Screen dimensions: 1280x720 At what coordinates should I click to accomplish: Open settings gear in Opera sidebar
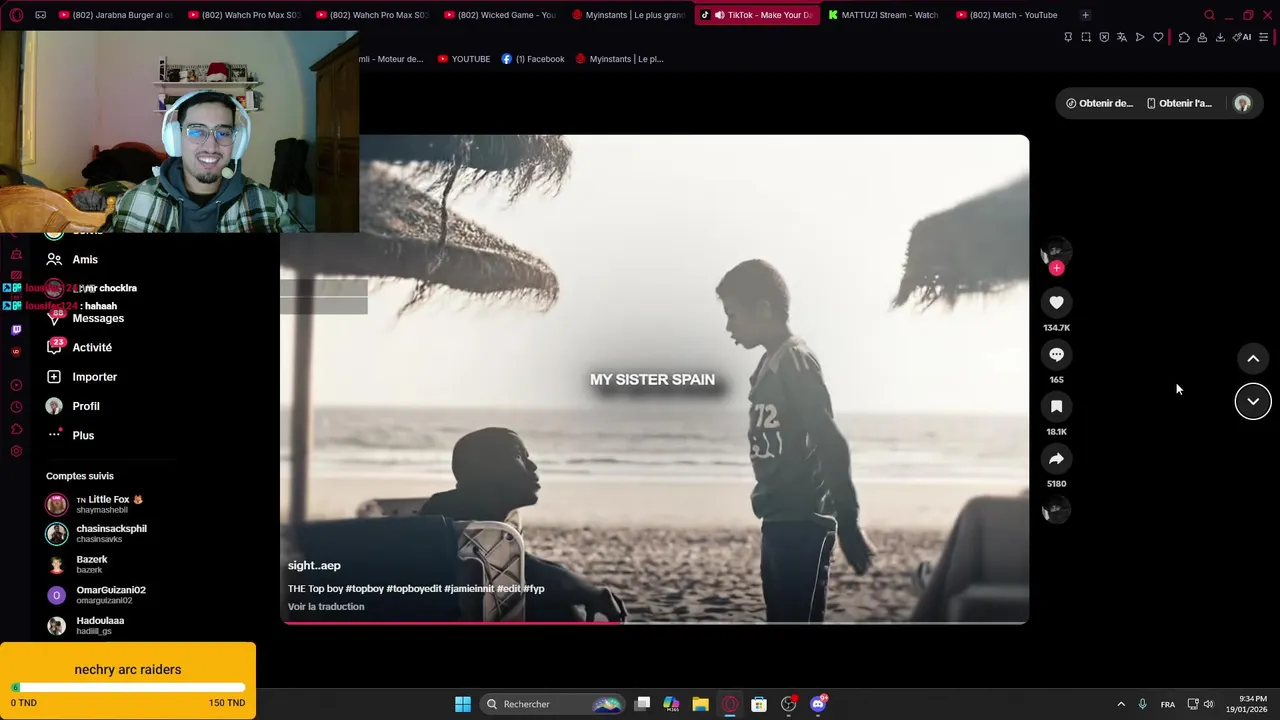(x=16, y=451)
